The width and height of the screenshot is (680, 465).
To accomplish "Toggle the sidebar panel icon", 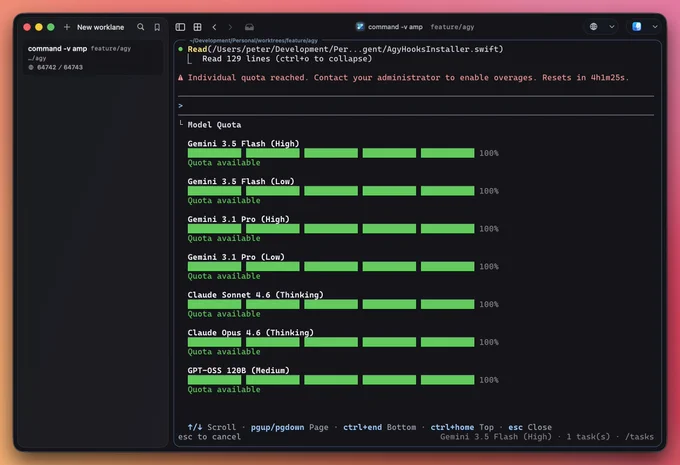I will pyautogui.click(x=180, y=27).
